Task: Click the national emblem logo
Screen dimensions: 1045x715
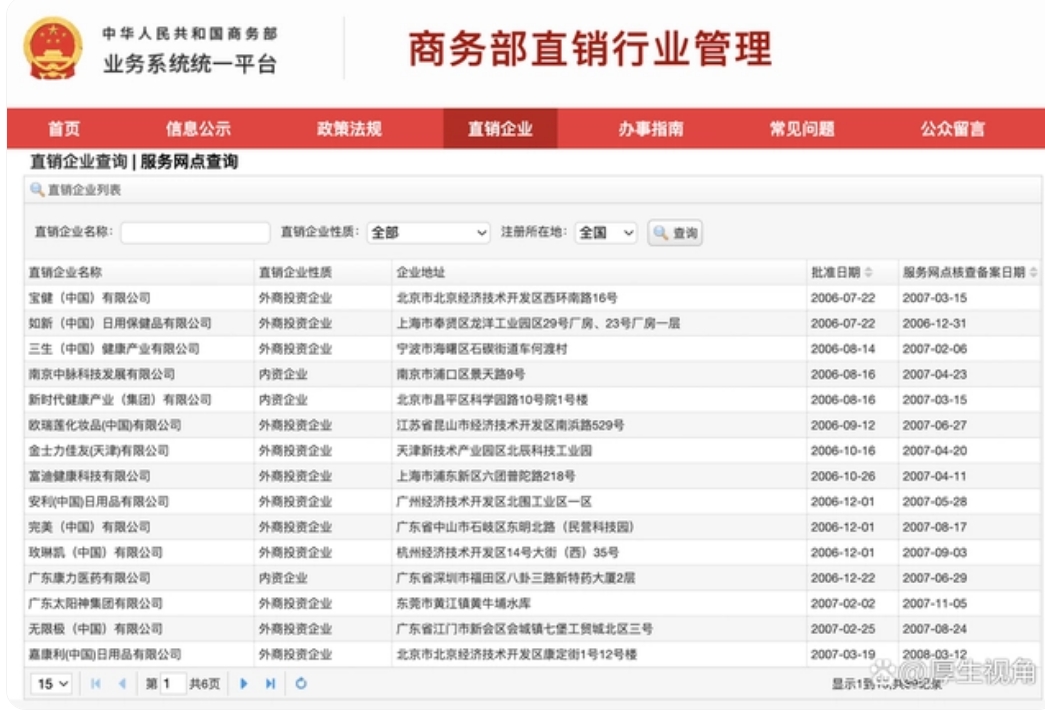Action: [53, 48]
